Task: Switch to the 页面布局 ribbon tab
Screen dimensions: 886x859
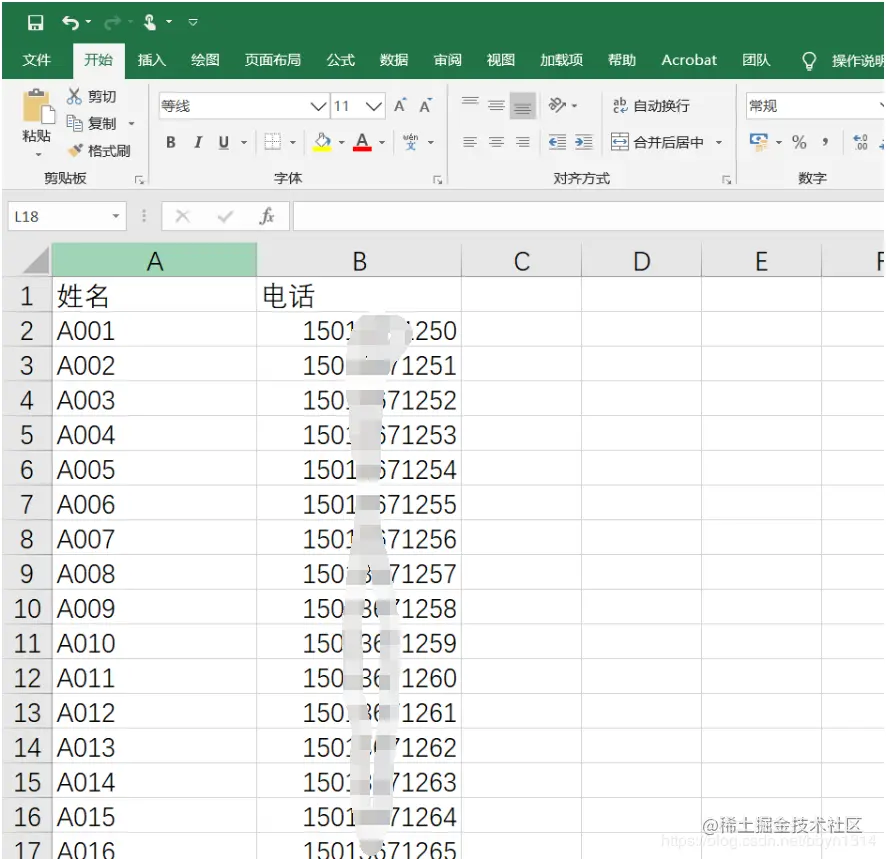Action: pyautogui.click(x=272, y=60)
